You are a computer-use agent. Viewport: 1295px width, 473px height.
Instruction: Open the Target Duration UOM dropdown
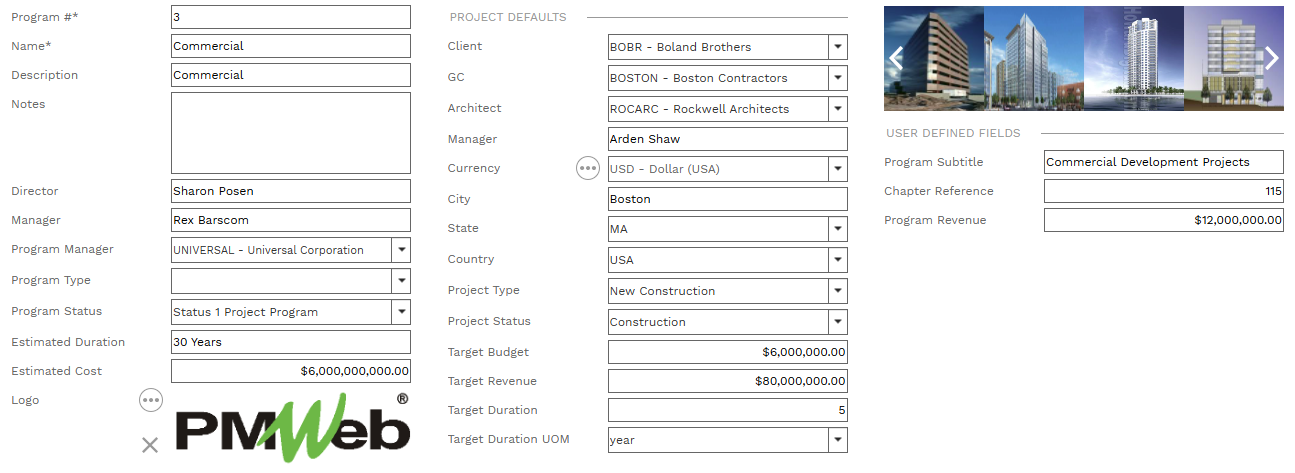[838, 440]
